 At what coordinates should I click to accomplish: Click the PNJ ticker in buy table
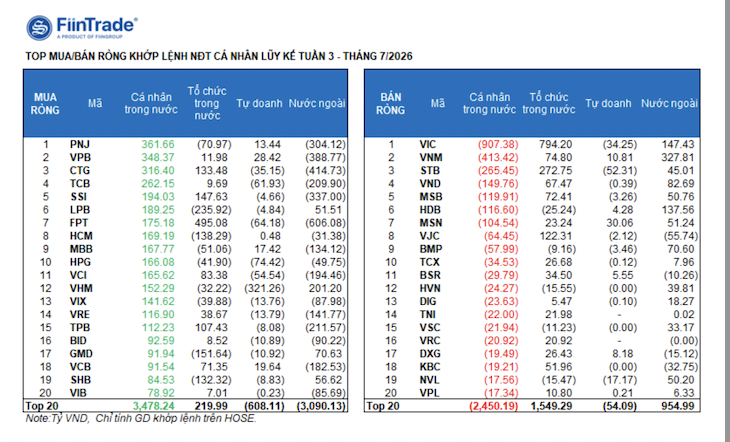coord(80,144)
